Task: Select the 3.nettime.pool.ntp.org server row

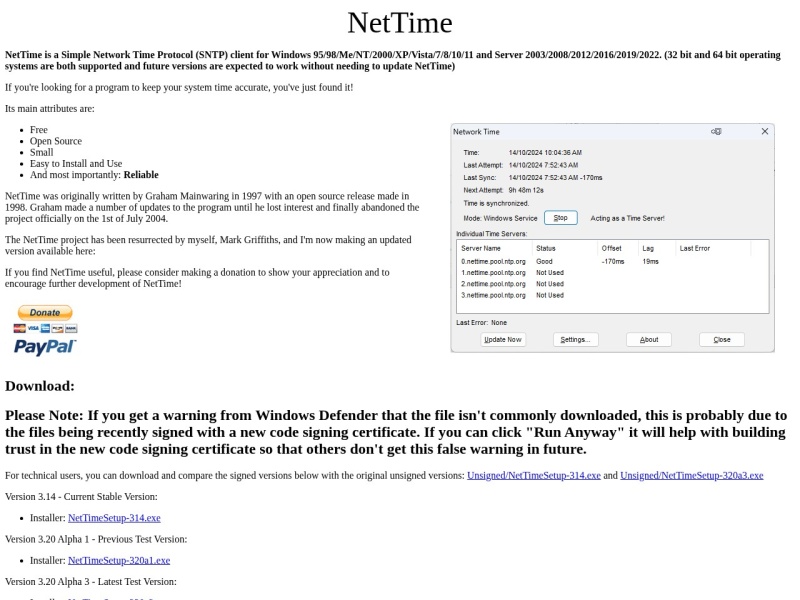Action: point(612,295)
